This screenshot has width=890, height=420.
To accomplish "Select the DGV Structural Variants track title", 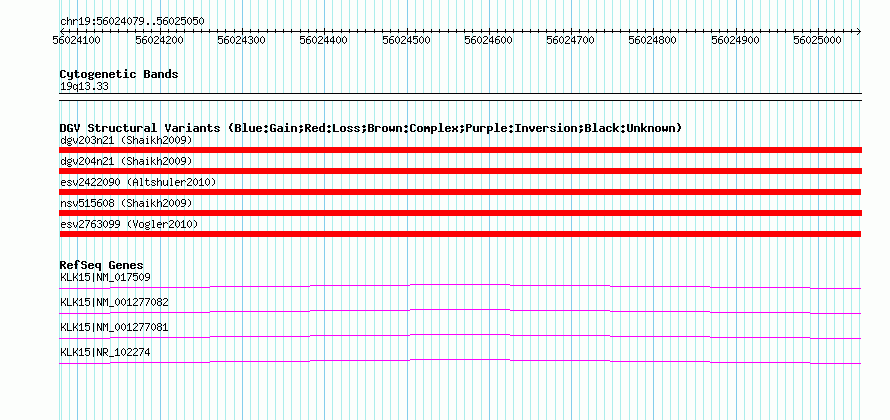I will (371, 128).
